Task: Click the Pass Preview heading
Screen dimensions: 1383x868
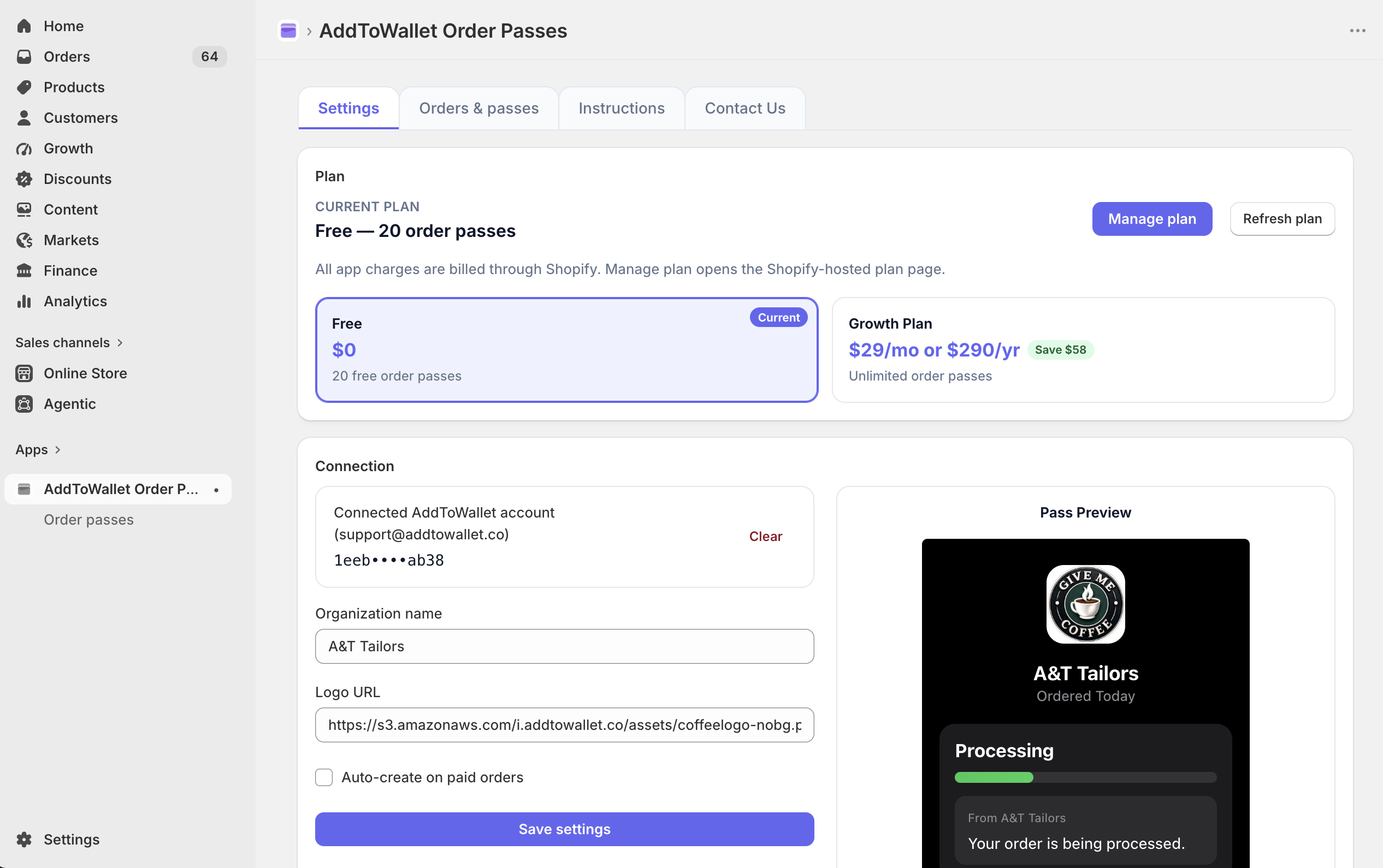Action: [1085, 512]
